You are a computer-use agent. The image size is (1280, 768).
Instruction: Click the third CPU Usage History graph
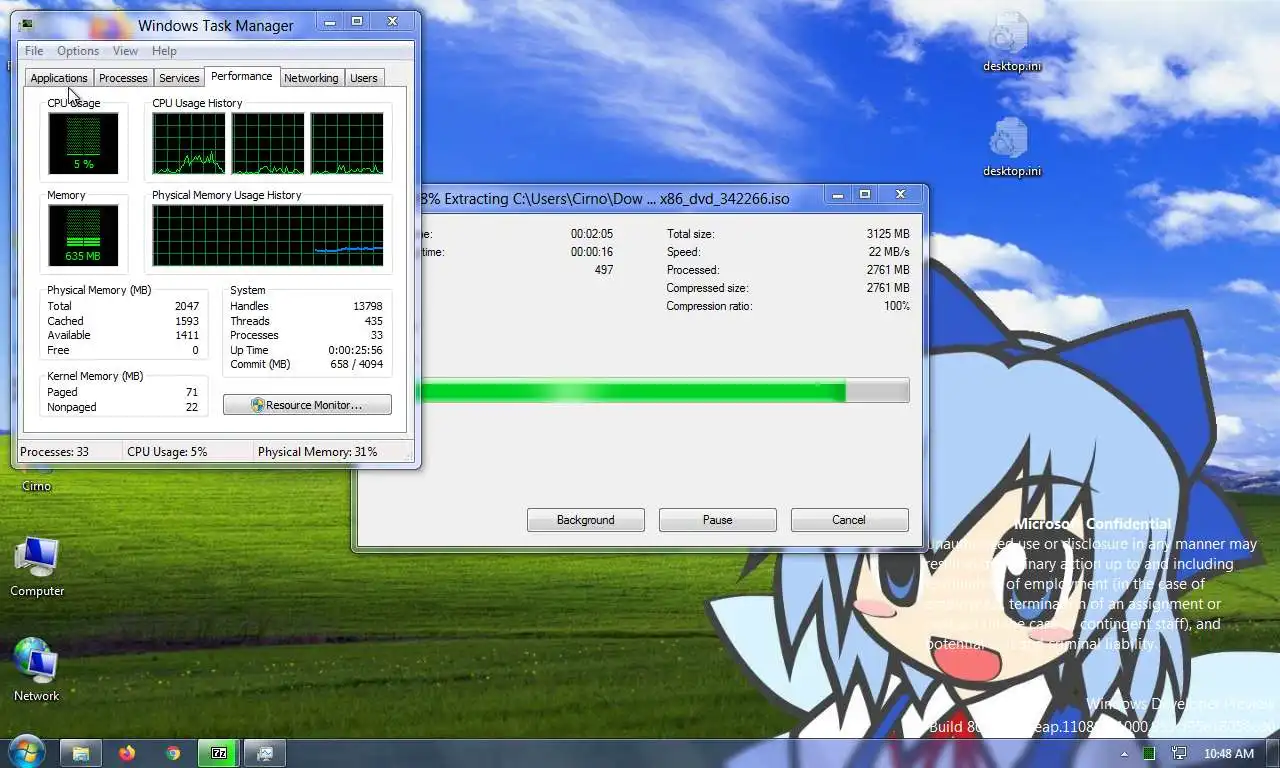[x=347, y=143]
